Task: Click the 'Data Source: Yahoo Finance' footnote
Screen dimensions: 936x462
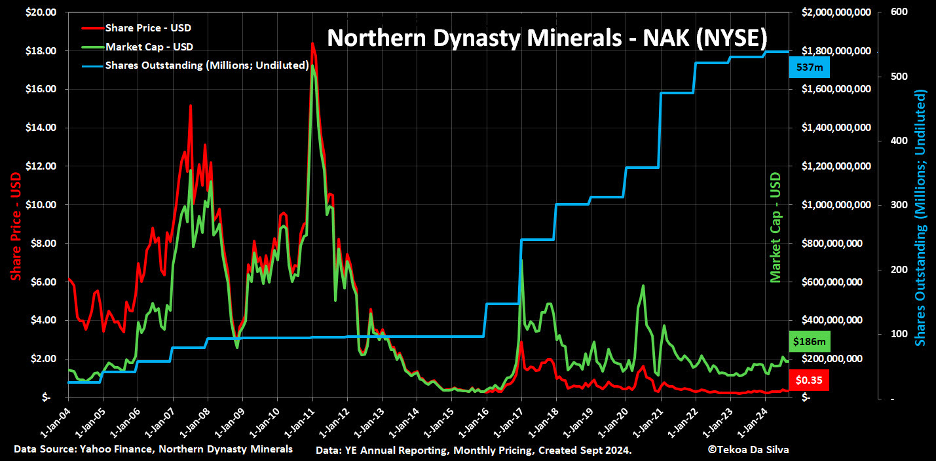Action: pos(153,450)
